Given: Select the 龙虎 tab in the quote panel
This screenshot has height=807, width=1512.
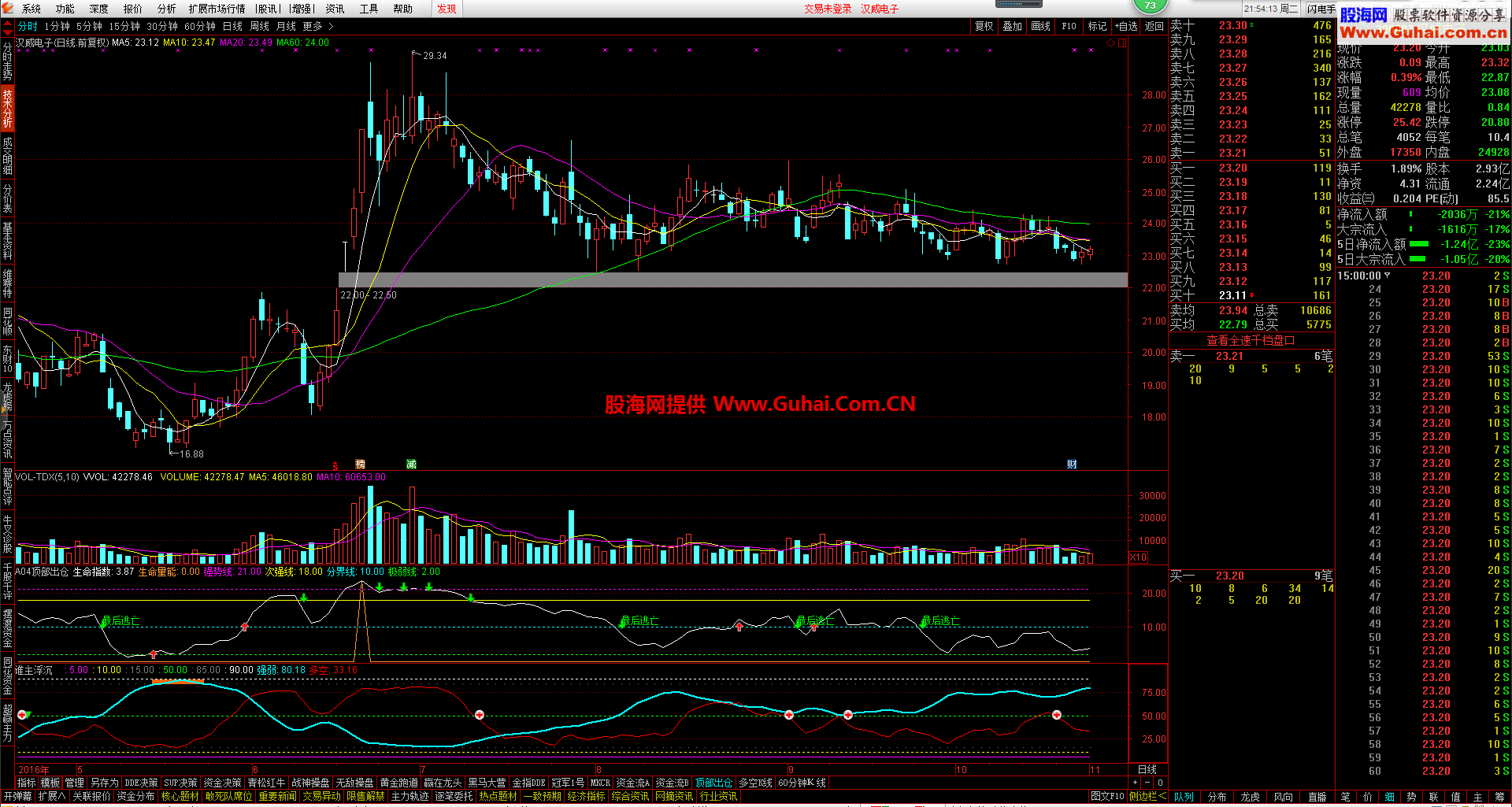Looking at the screenshot, I should (x=1250, y=797).
